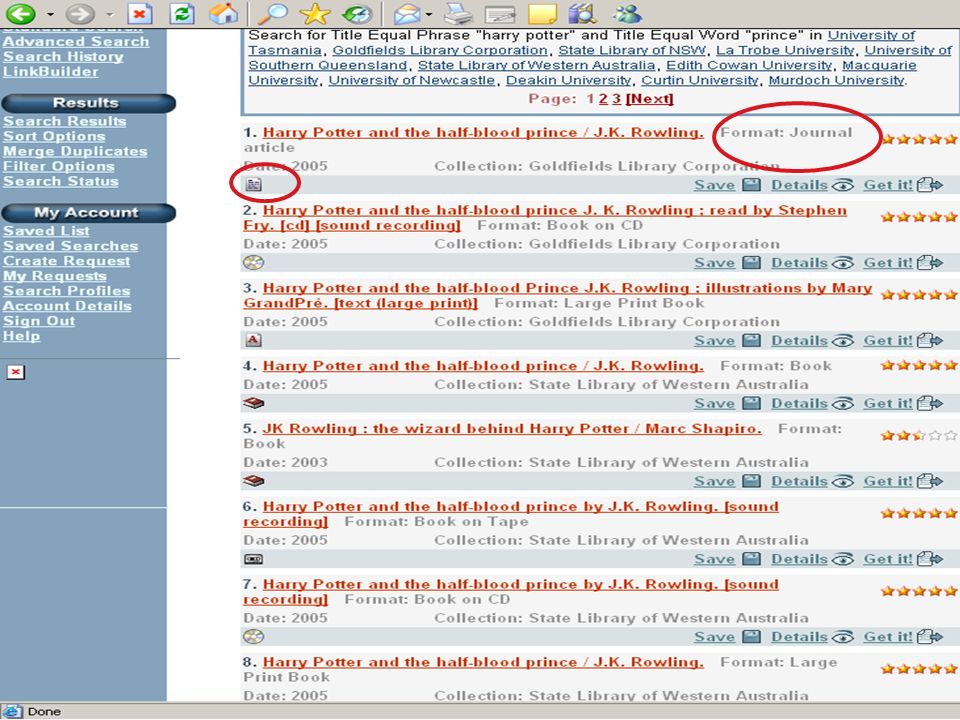Open Favorites star icon
The height and width of the screenshot is (720, 960).
pyautogui.click(x=315, y=13)
